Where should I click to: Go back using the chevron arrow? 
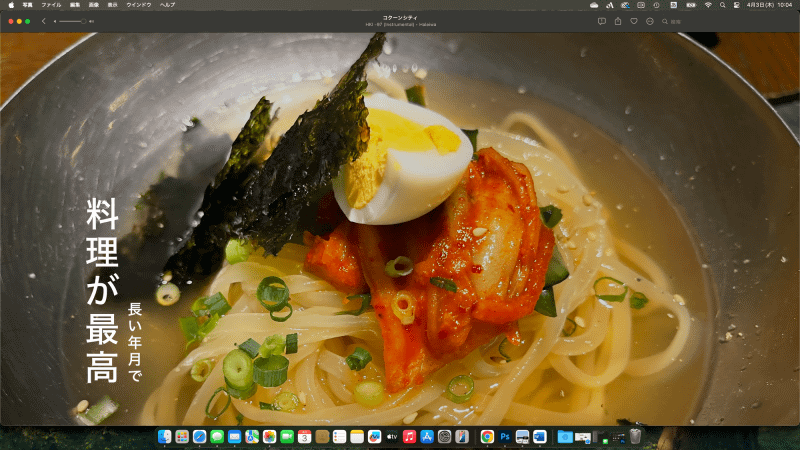point(43,21)
